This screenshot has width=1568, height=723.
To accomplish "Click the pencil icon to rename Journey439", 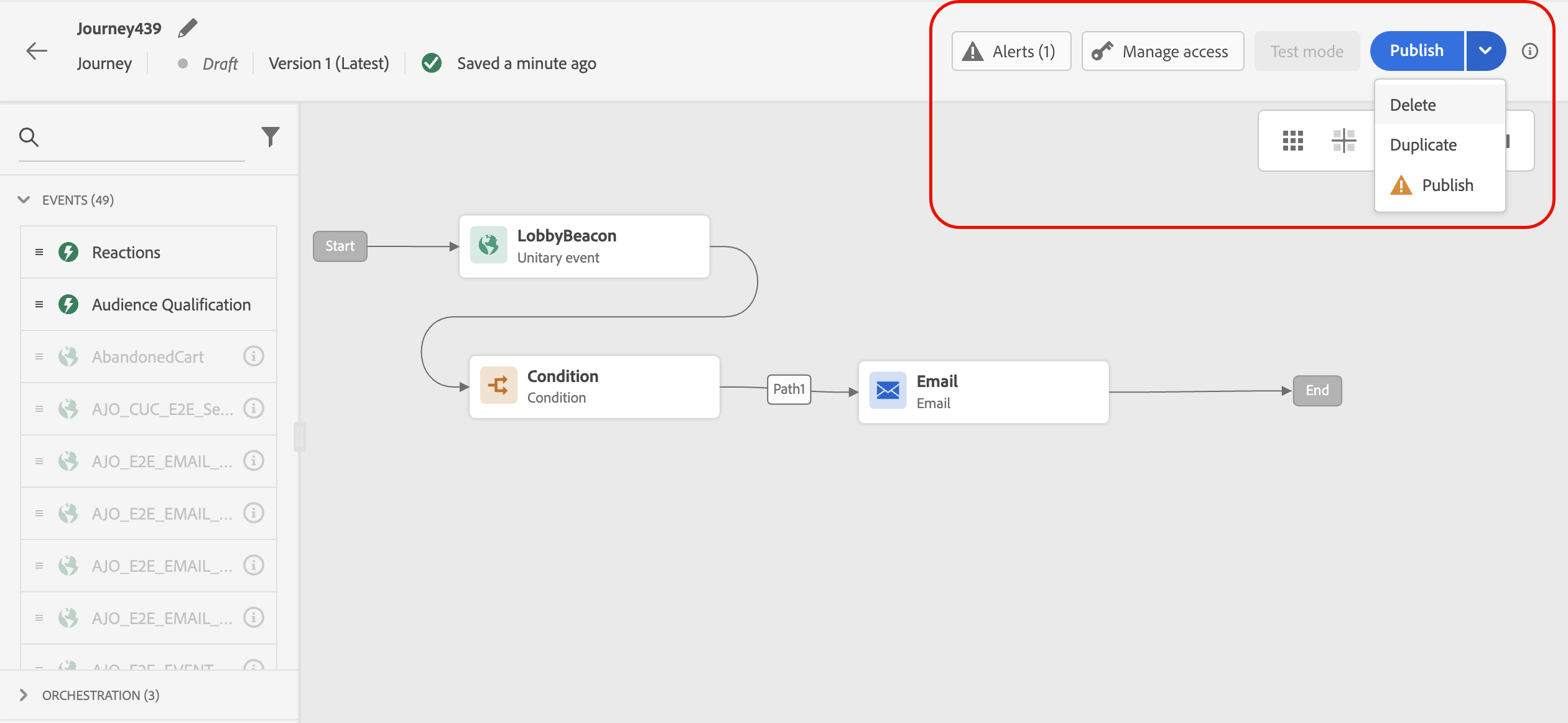I will tap(187, 28).
